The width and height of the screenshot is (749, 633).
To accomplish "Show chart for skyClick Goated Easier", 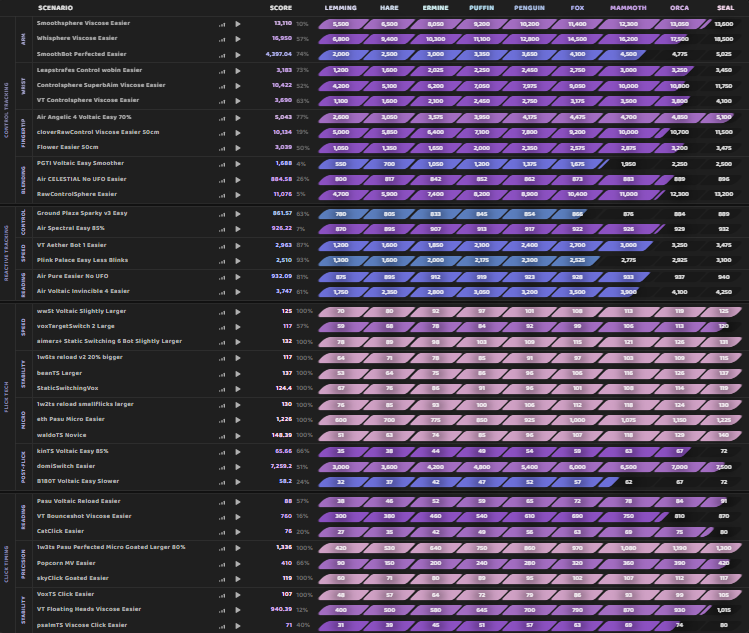I will coord(222,579).
